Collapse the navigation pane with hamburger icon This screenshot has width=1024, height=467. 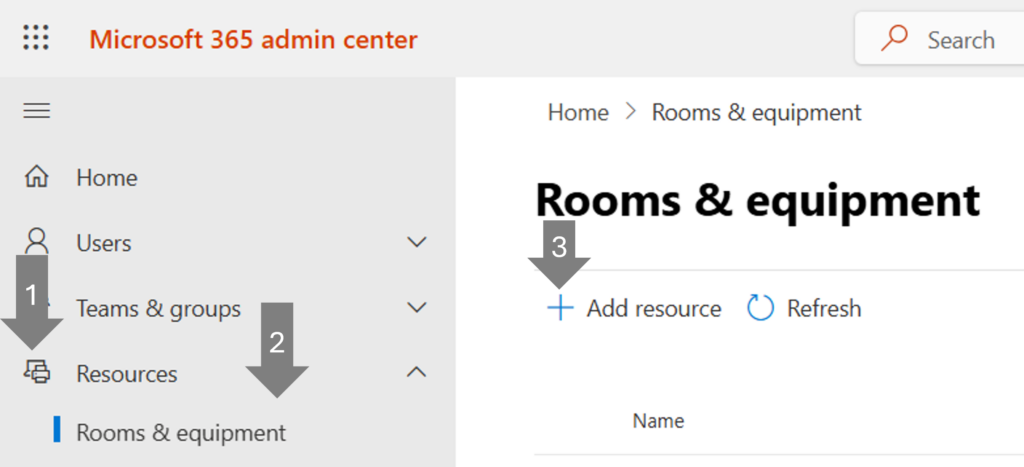click(x=37, y=110)
